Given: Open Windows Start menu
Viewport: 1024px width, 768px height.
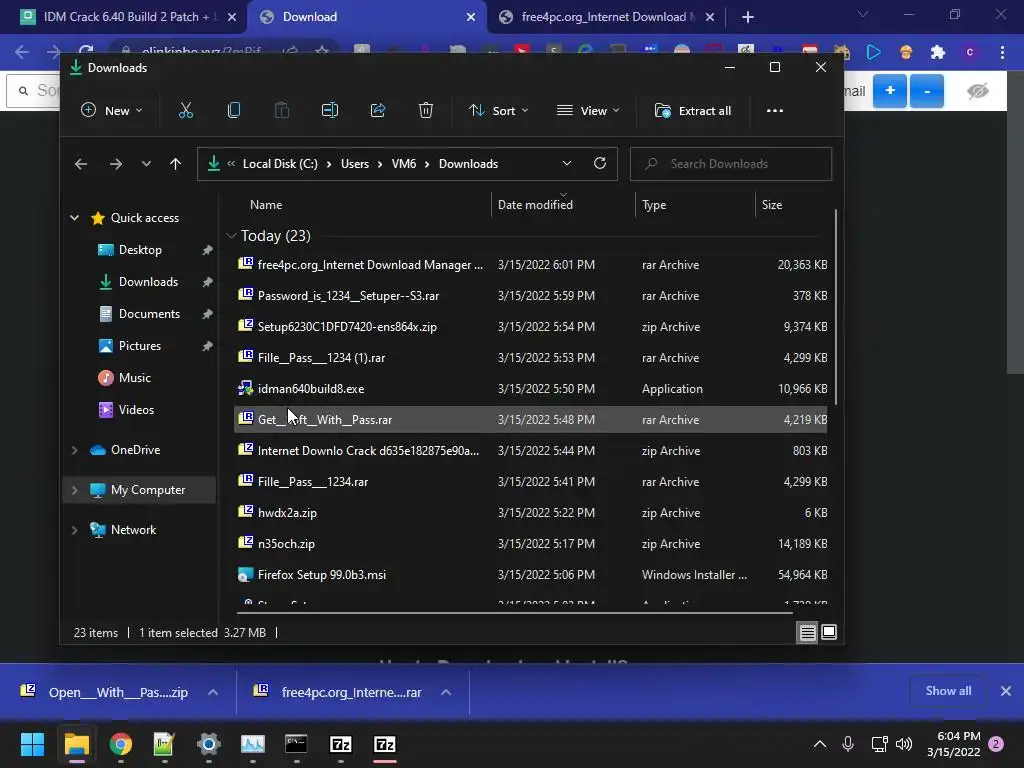Looking at the screenshot, I should click(x=32, y=744).
